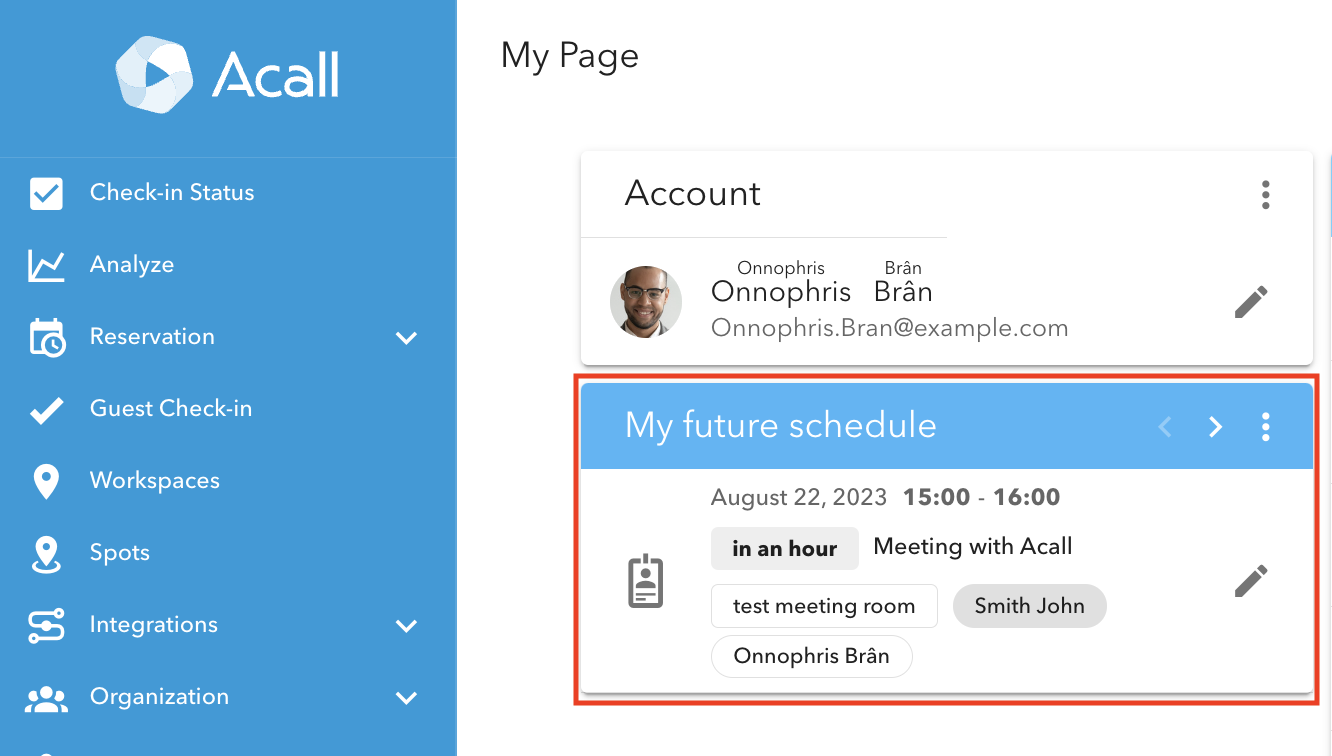Screen dimensions: 1332x756
Task: Click the Spots location icon
Action: pos(46,553)
